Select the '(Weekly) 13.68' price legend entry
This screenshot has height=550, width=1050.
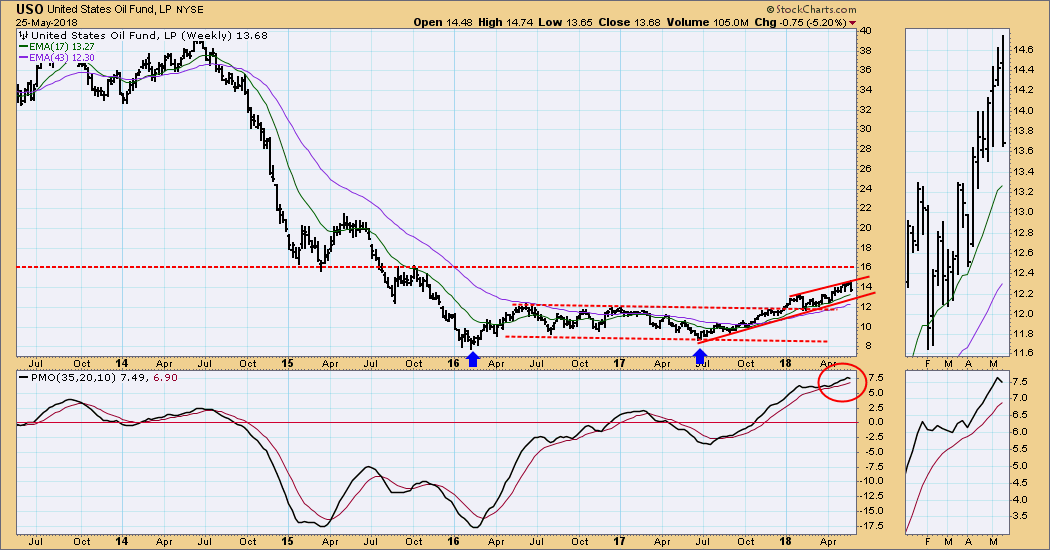[x=224, y=36]
